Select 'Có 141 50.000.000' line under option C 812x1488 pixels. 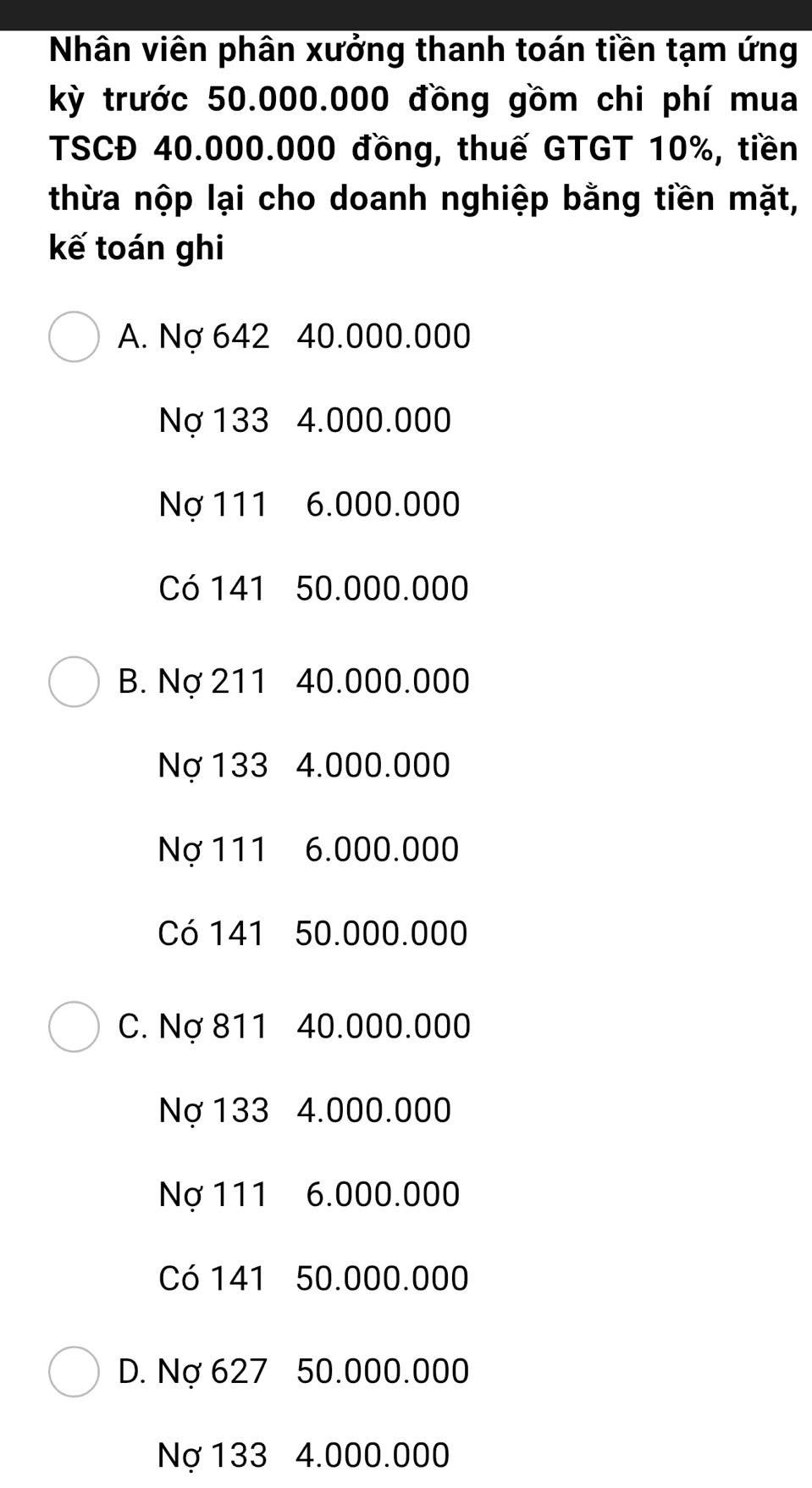(313, 1279)
